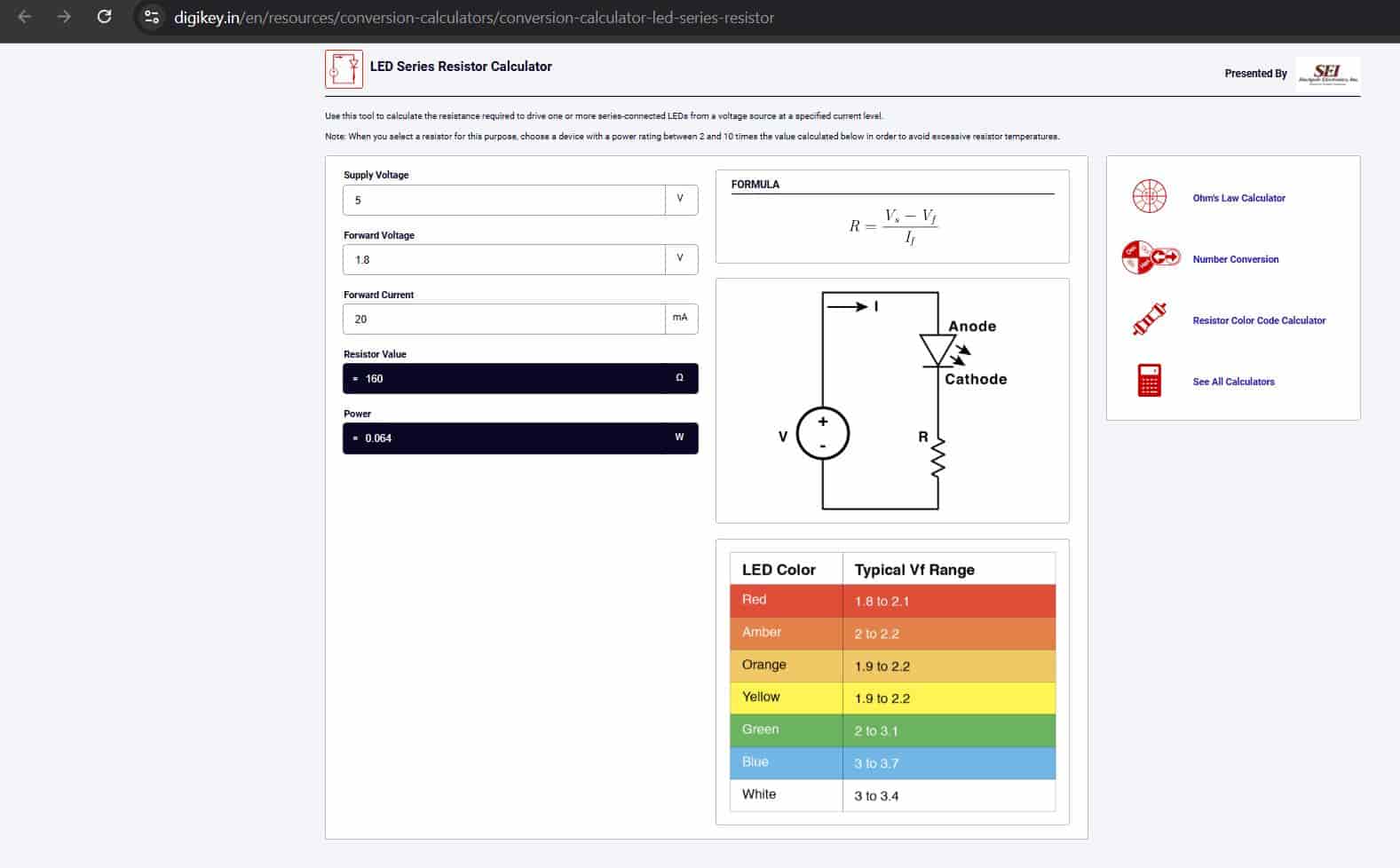Click the '2 to 2.2' Vf range cell
The width and height of the screenshot is (1400, 868).
pyautogui.click(x=949, y=634)
